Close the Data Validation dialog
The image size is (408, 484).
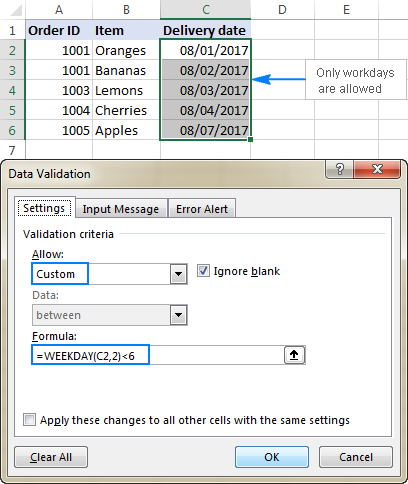[377, 169]
